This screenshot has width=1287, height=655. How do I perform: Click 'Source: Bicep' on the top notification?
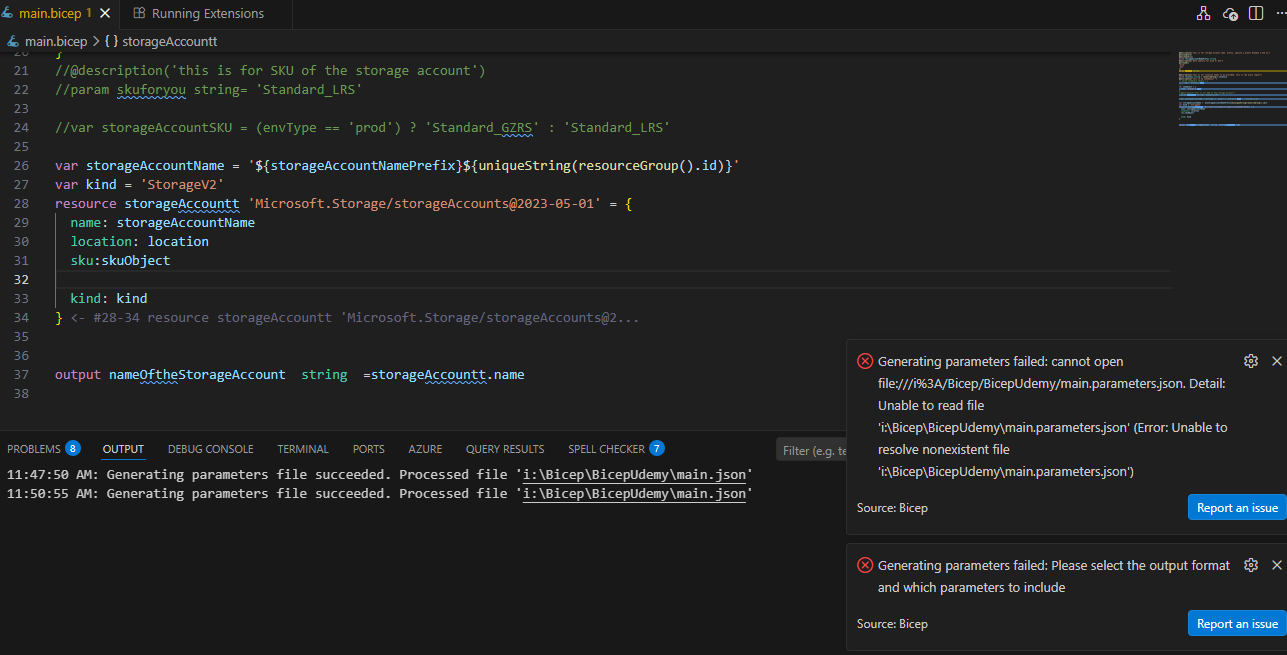(892, 508)
